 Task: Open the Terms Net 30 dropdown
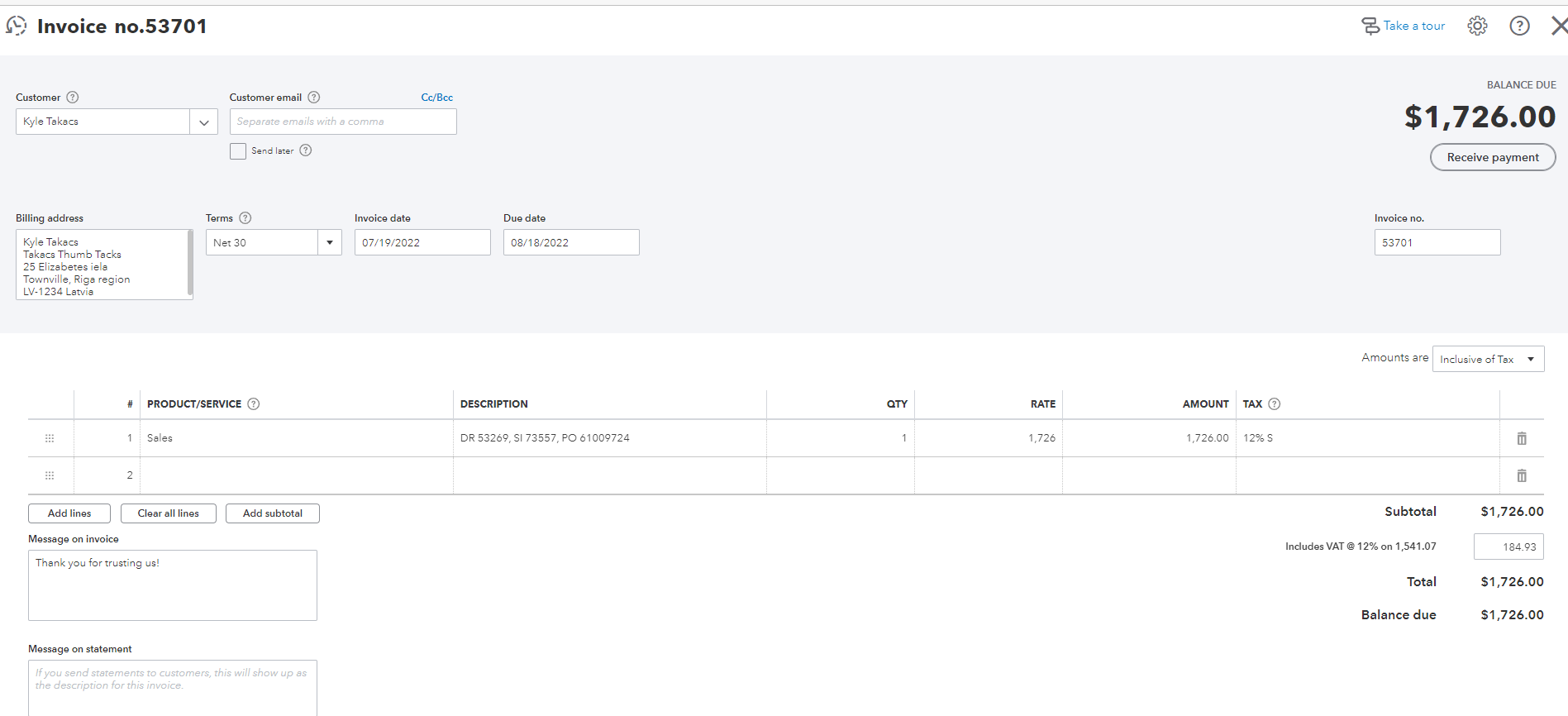330,242
